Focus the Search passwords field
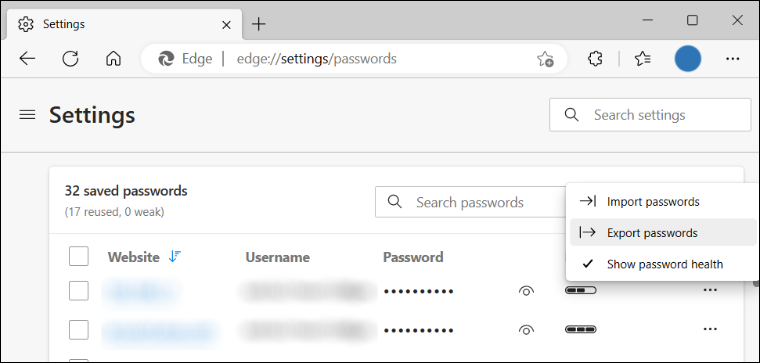This screenshot has width=760, height=363. coord(471,202)
